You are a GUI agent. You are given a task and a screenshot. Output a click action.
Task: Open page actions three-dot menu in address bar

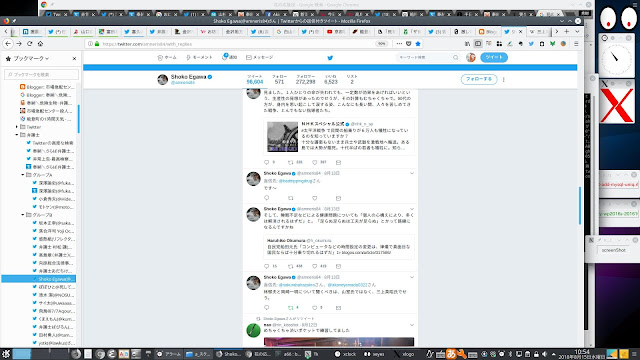click(399, 44)
